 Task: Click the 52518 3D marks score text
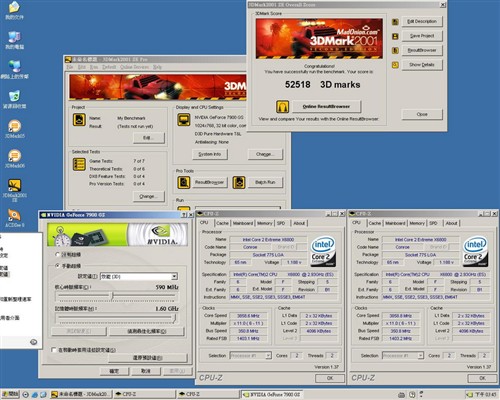click(322, 85)
